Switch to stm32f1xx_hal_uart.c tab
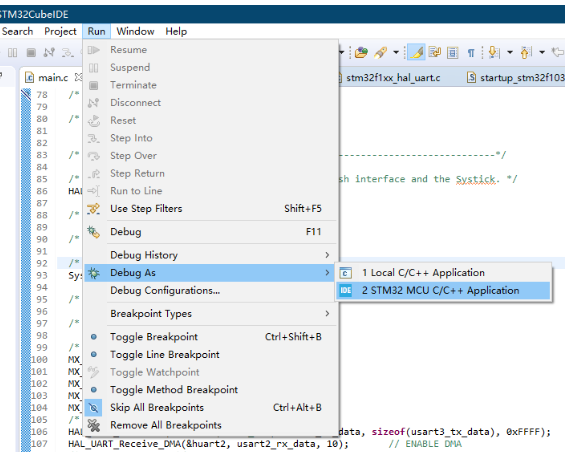 pyautogui.click(x=393, y=78)
